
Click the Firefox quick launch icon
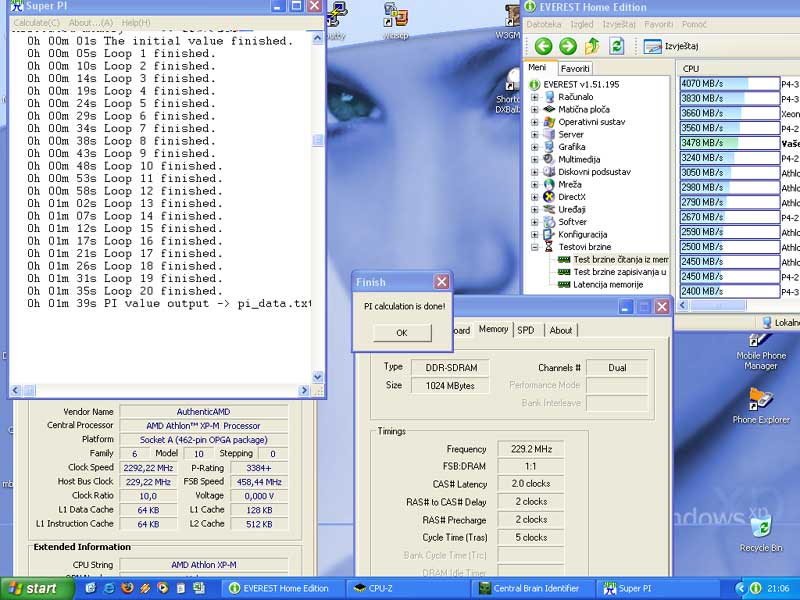pos(127,588)
